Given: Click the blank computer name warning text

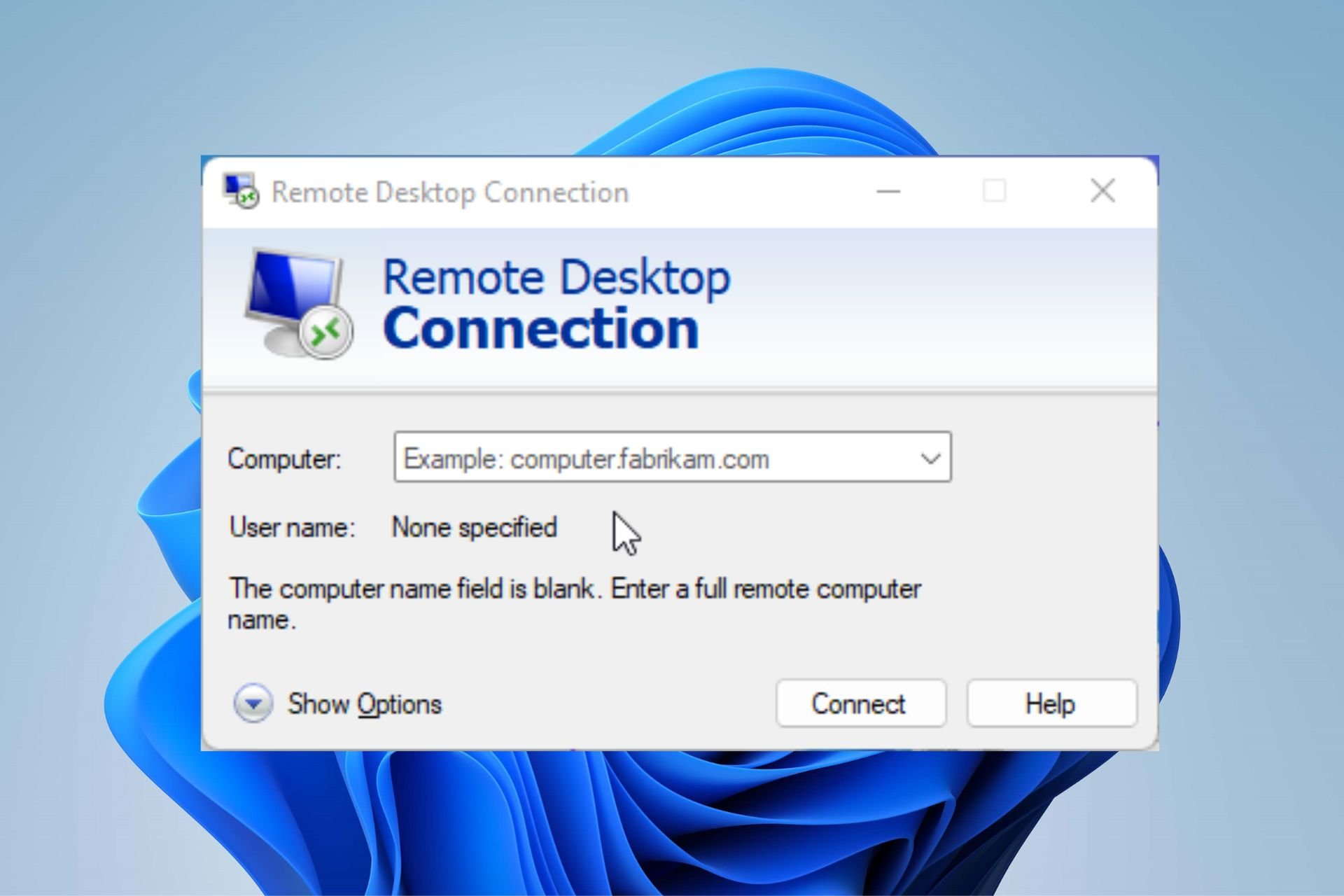Looking at the screenshot, I should 574,604.
